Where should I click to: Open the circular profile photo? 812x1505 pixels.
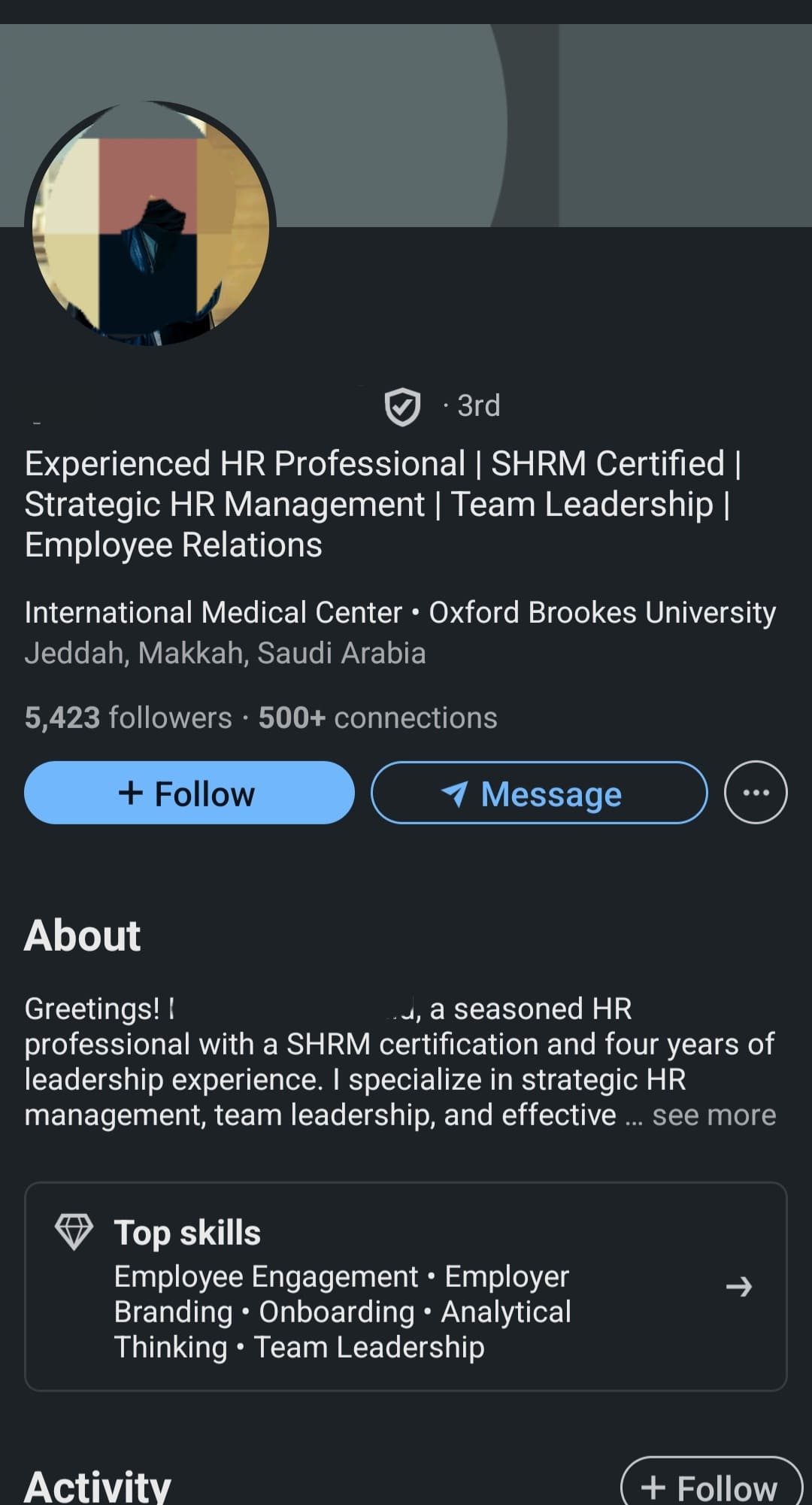coord(150,224)
